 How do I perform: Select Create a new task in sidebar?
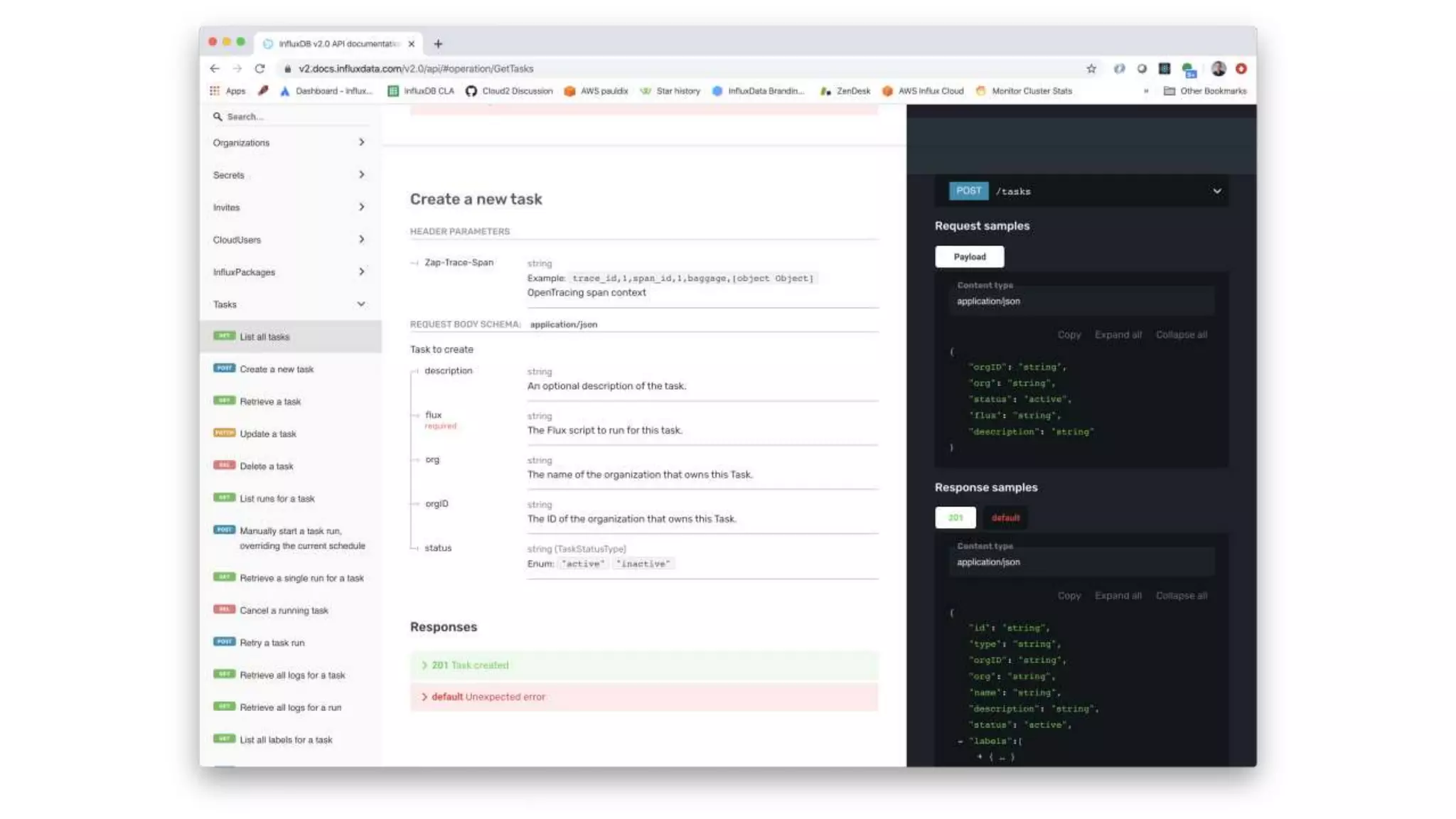(x=277, y=369)
